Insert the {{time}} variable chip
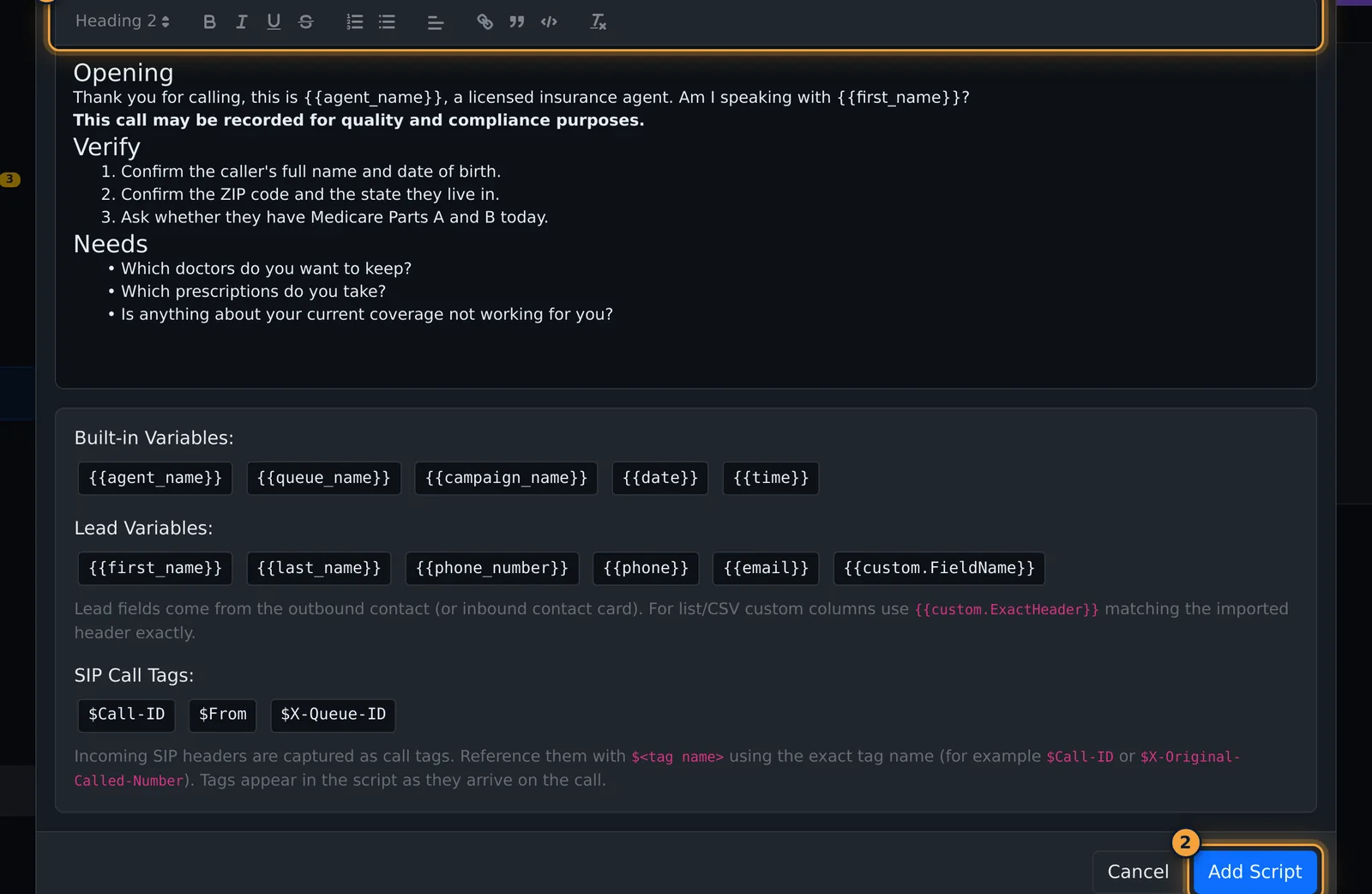The image size is (1372, 894). click(771, 478)
